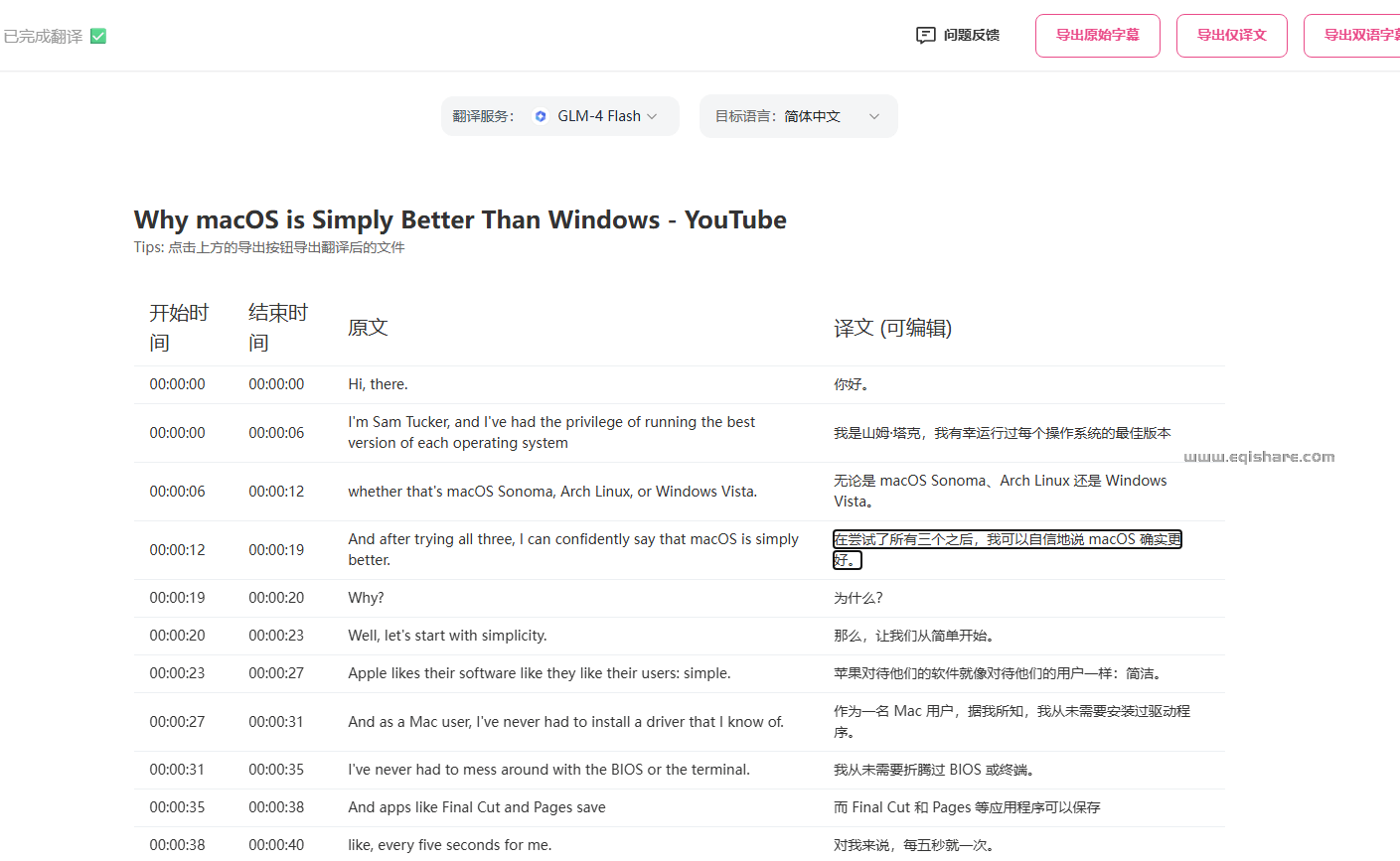This screenshot has width=1400, height=861.
Task: Click the 原文 column header
Action: pos(368,328)
